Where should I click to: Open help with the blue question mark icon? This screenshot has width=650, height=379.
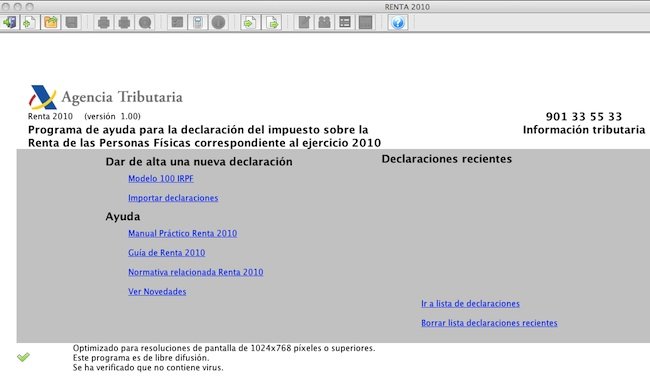click(398, 22)
